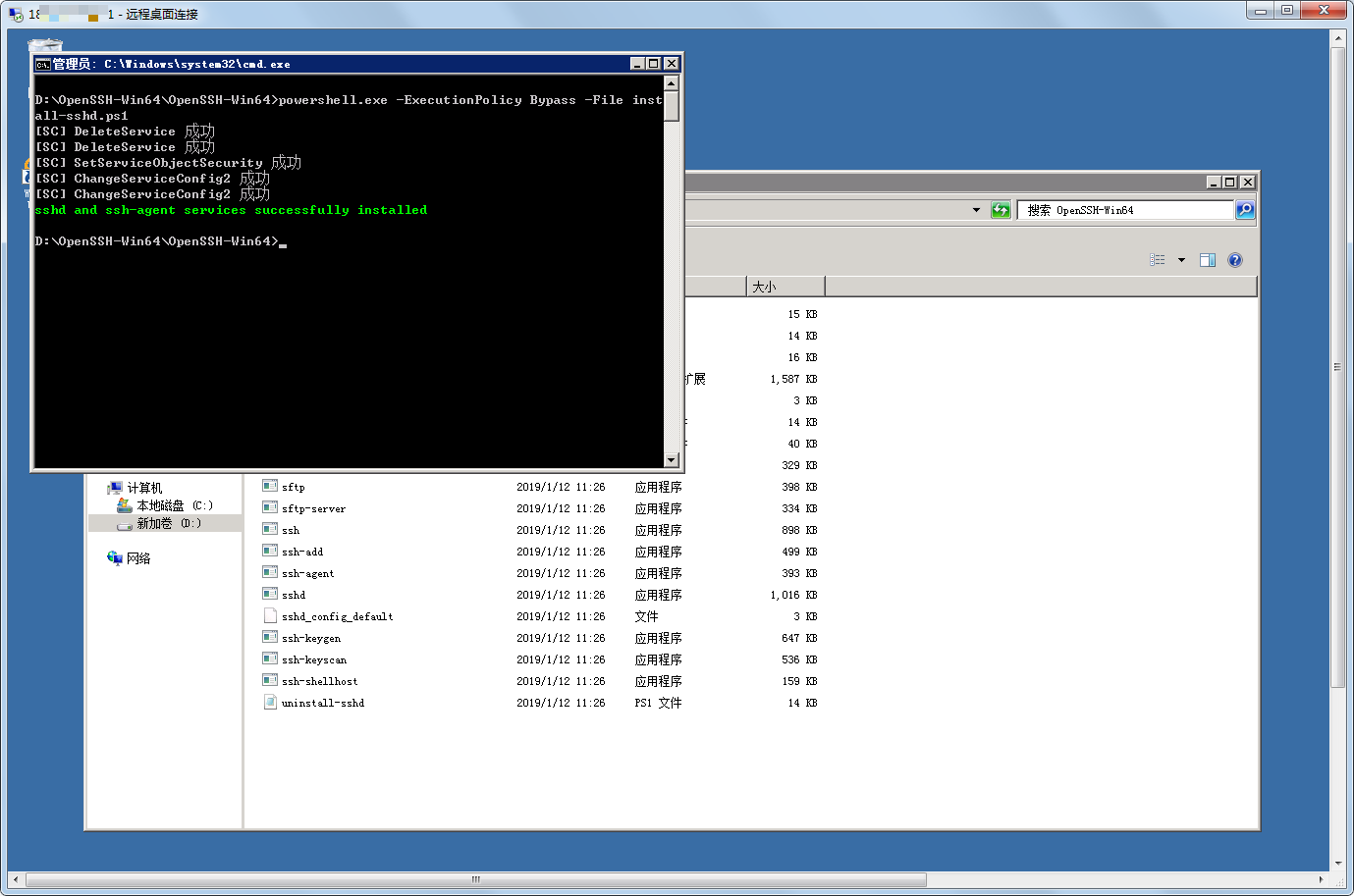This screenshot has height=896, width=1354.
Task: Click cmd window scroll up arrow
Action: [672, 84]
